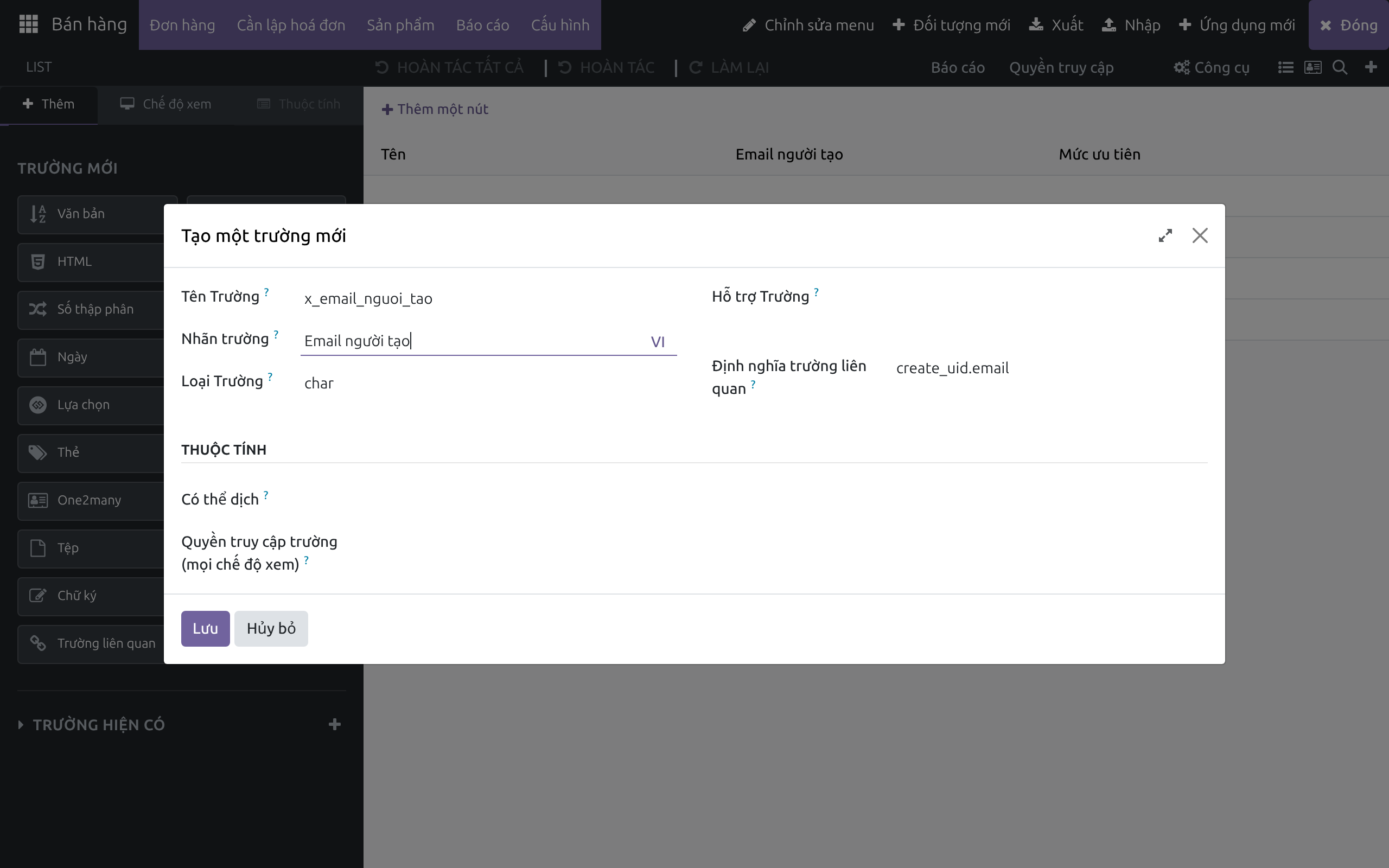1389x868 pixels.
Task: Switch to list view icon
Action: [1286, 67]
